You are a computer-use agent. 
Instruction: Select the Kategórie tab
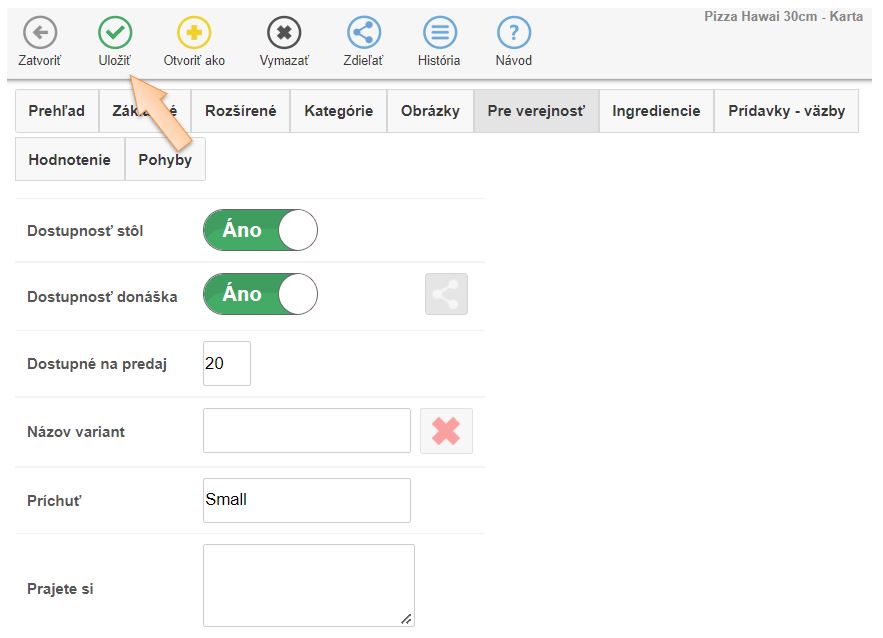pyautogui.click(x=338, y=111)
